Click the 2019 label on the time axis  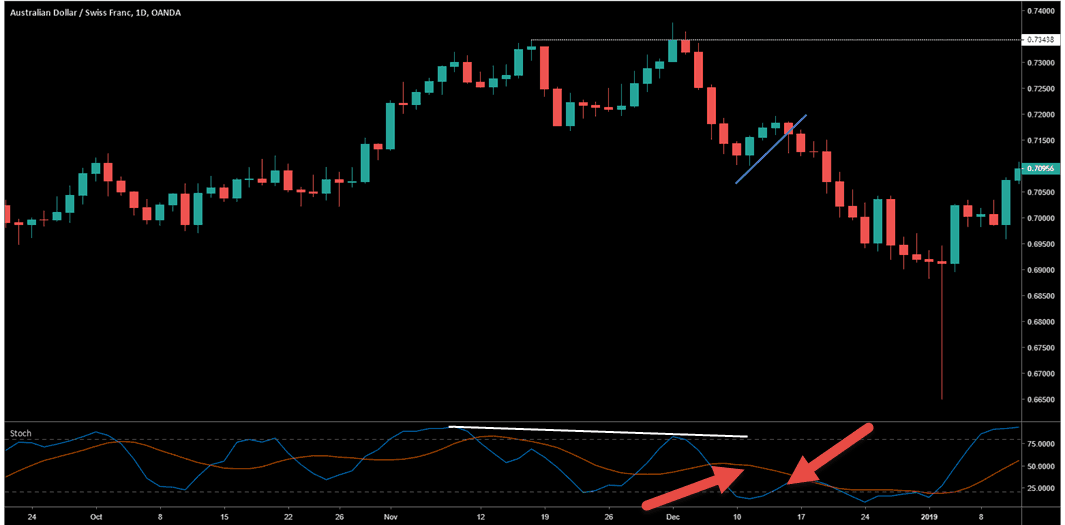[x=931, y=518]
